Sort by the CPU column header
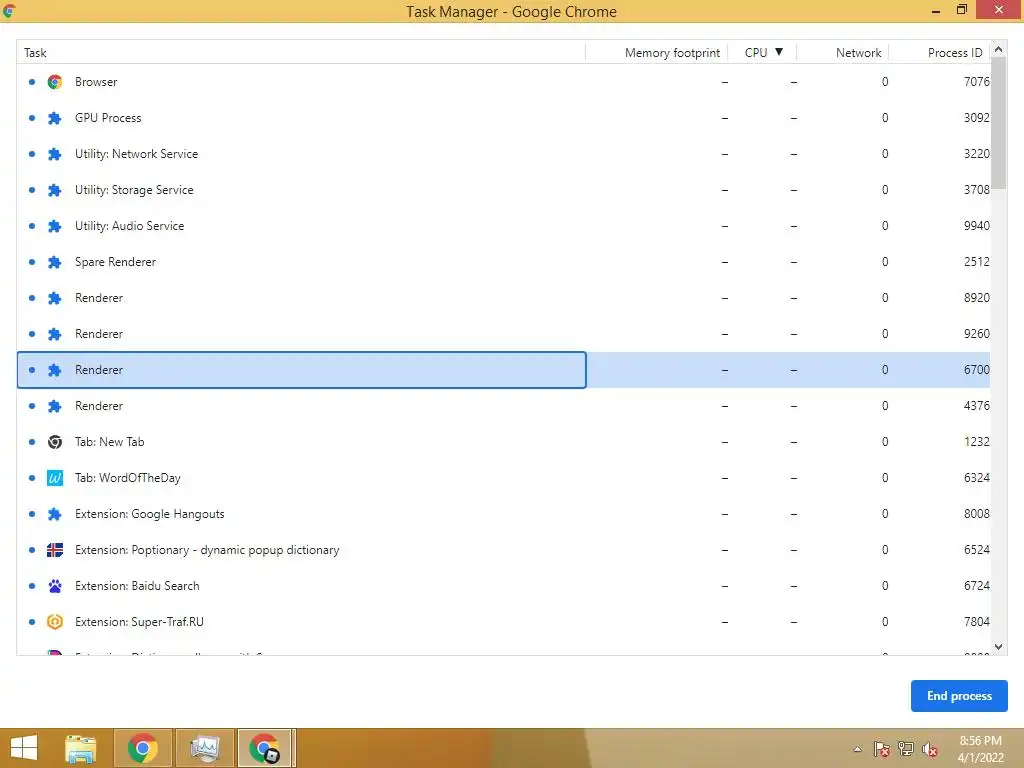Screen dimensions: 1024x768 coord(762,52)
